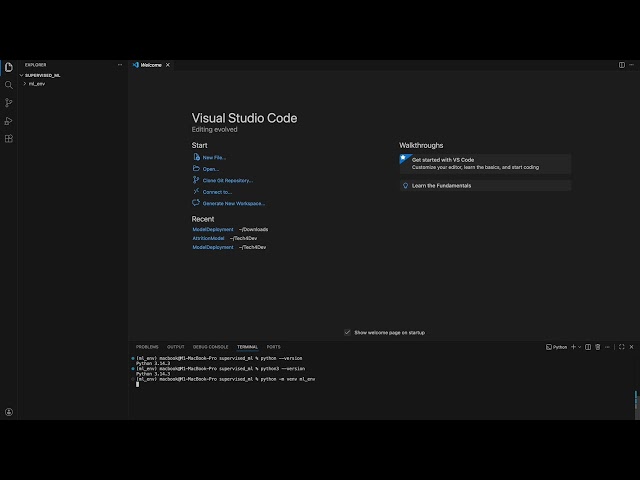This screenshot has height=480, width=640.
Task: Click the Python terminal profile icon
Action: pyautogui.click(x=549, y=347)
